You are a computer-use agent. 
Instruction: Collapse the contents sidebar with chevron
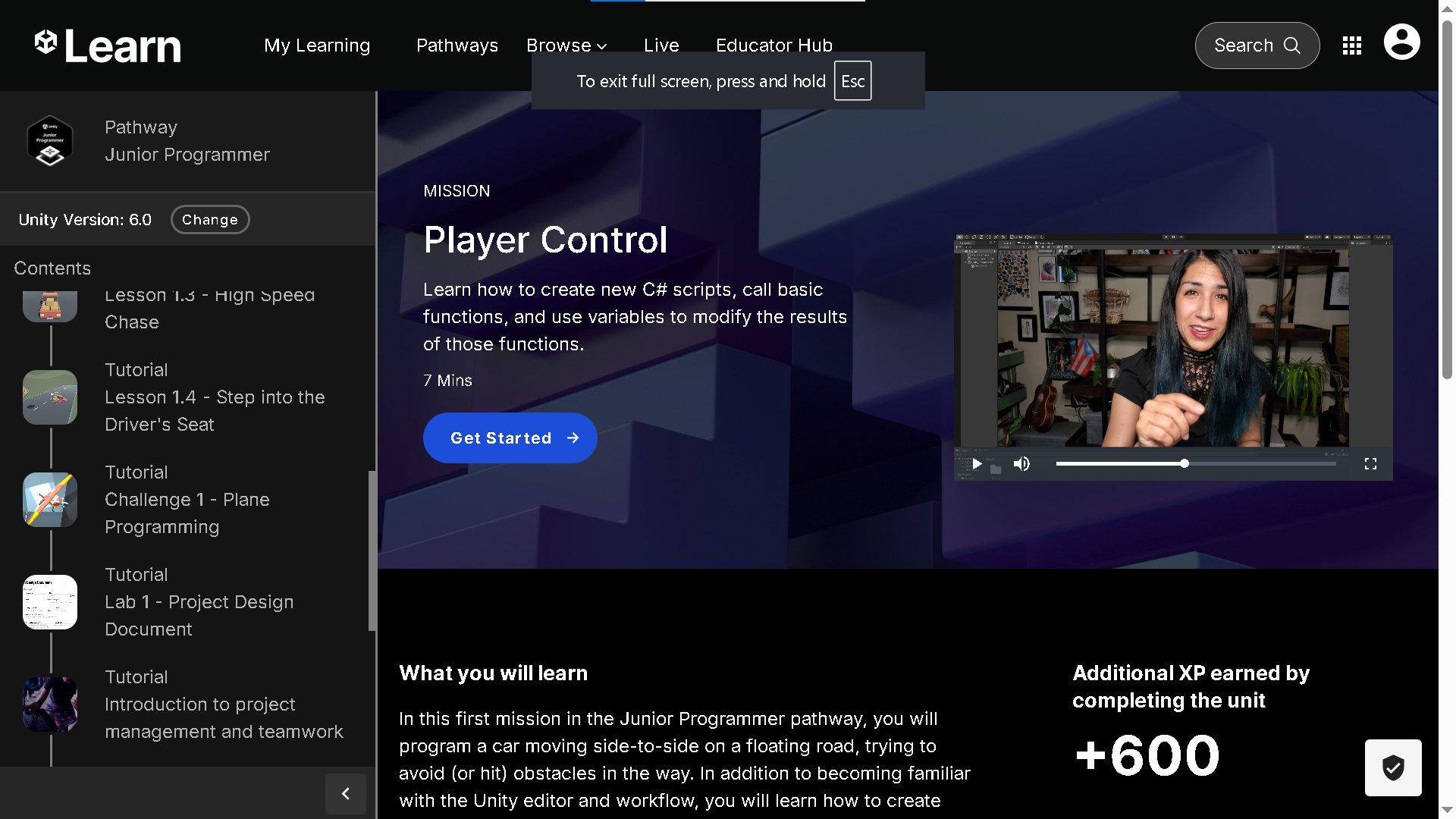[x=346, y=793]
